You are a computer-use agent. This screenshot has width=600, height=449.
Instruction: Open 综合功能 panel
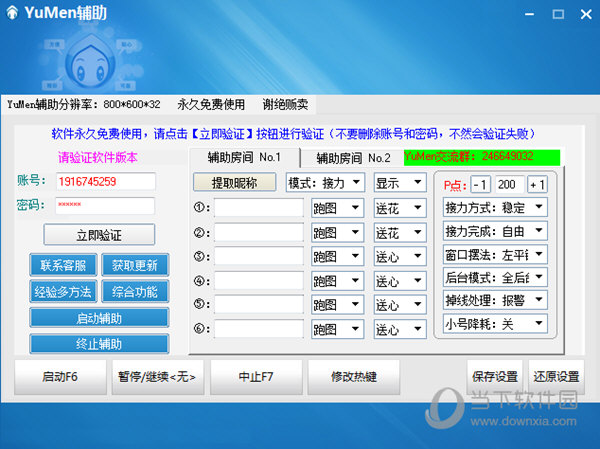pyautogui.click(x=135, y=292)
